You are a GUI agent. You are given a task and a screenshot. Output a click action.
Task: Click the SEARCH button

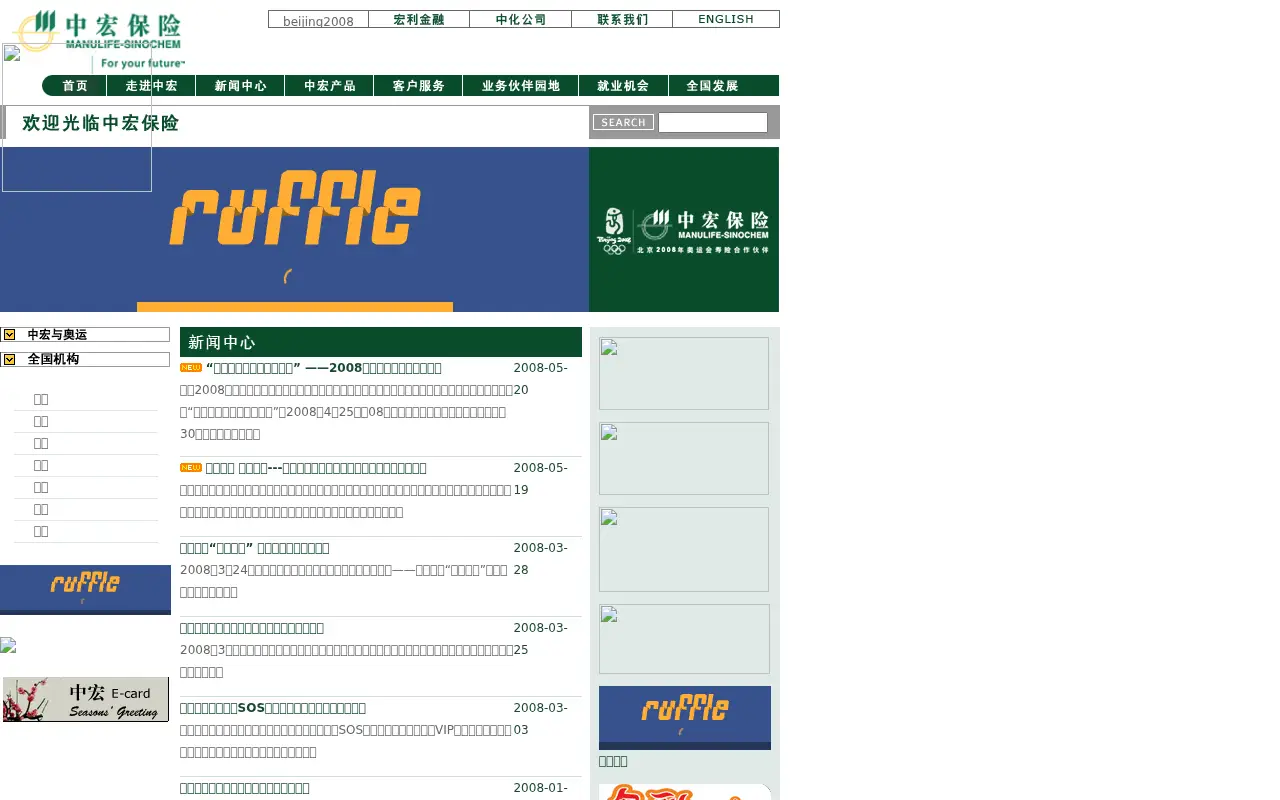point(623,122)
